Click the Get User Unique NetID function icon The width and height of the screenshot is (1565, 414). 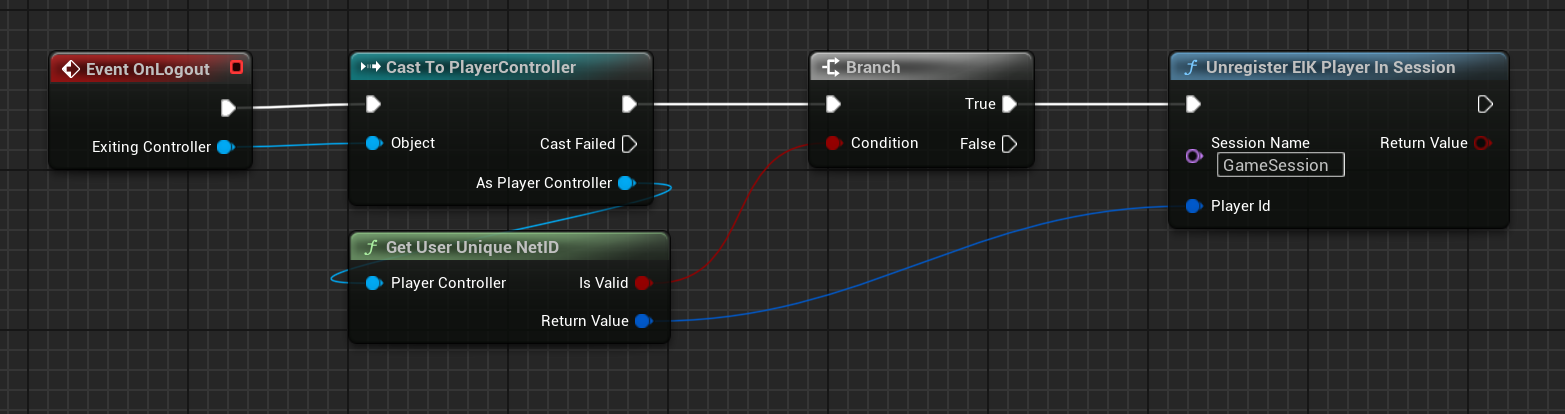point(369,248)
